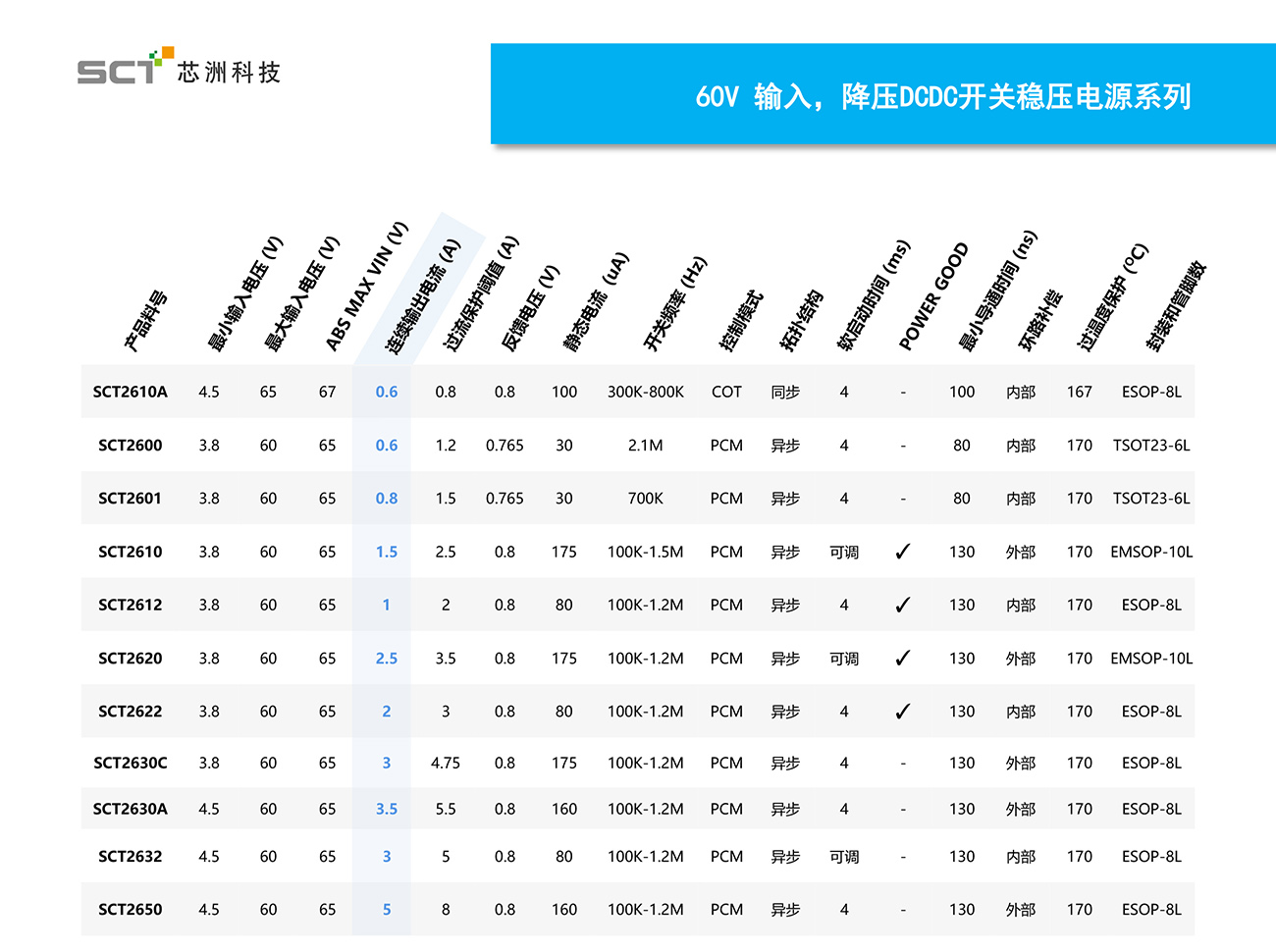Image resolution: width=1276 pixels, height=952 pixels.
Task: Select the SCT2610 part number cell
Action: coord(131,552)
